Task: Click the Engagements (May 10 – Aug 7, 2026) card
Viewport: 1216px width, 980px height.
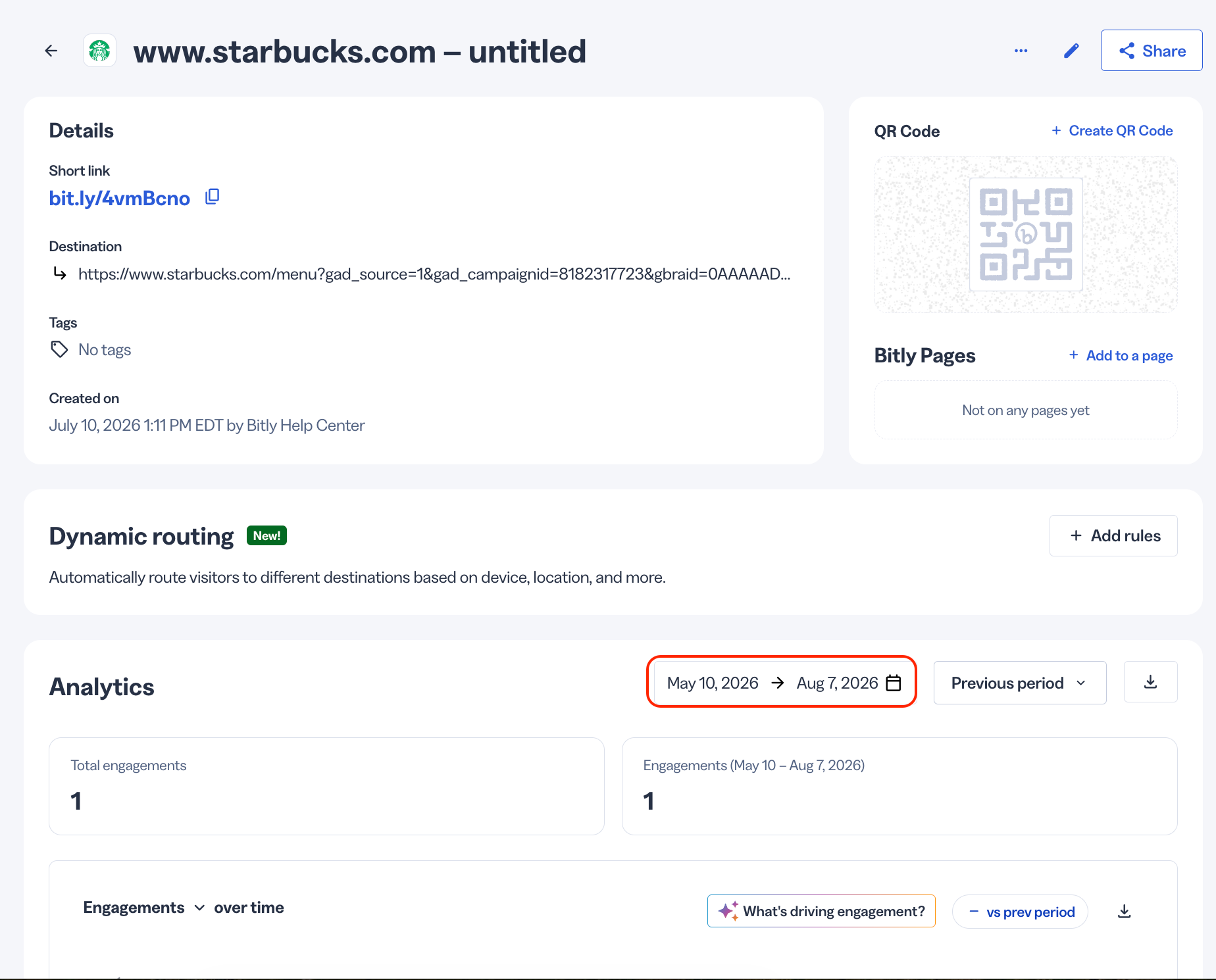Action: click(899, 786)
